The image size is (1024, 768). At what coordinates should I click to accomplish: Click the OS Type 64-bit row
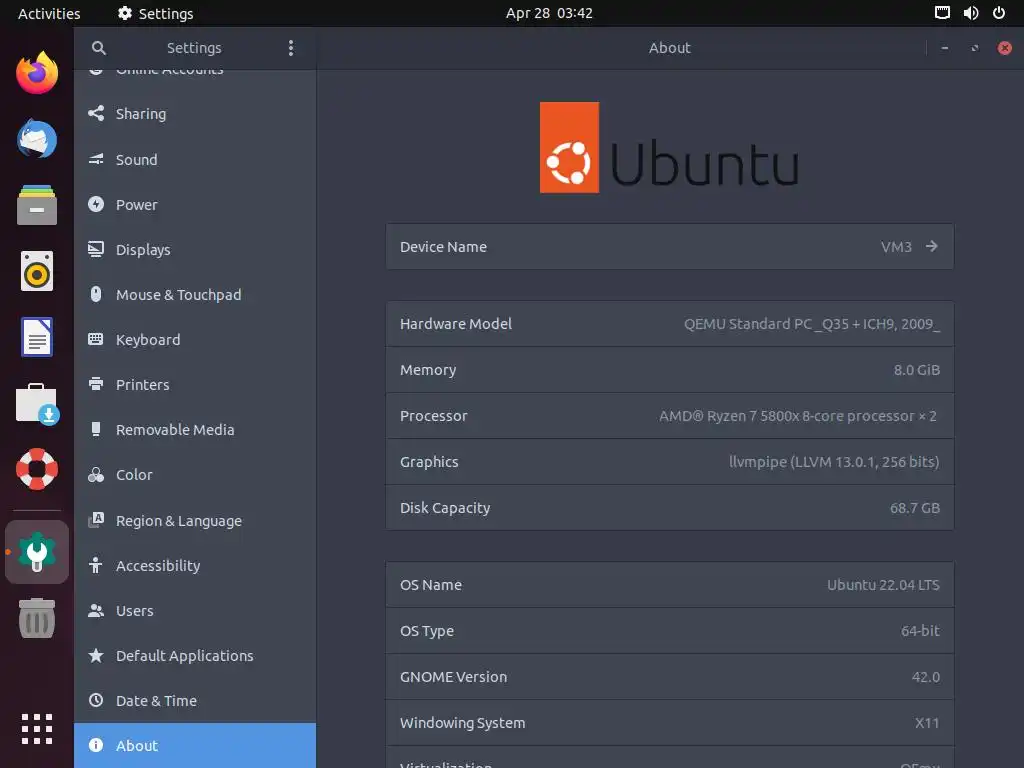tap(669, 631)
